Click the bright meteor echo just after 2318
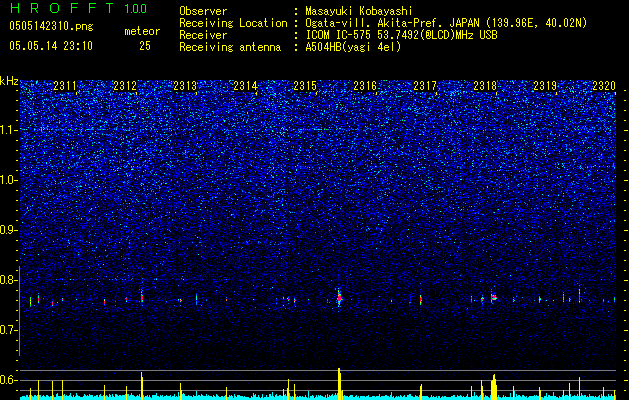Screen dimensions: 629x400 click(494, 297)
